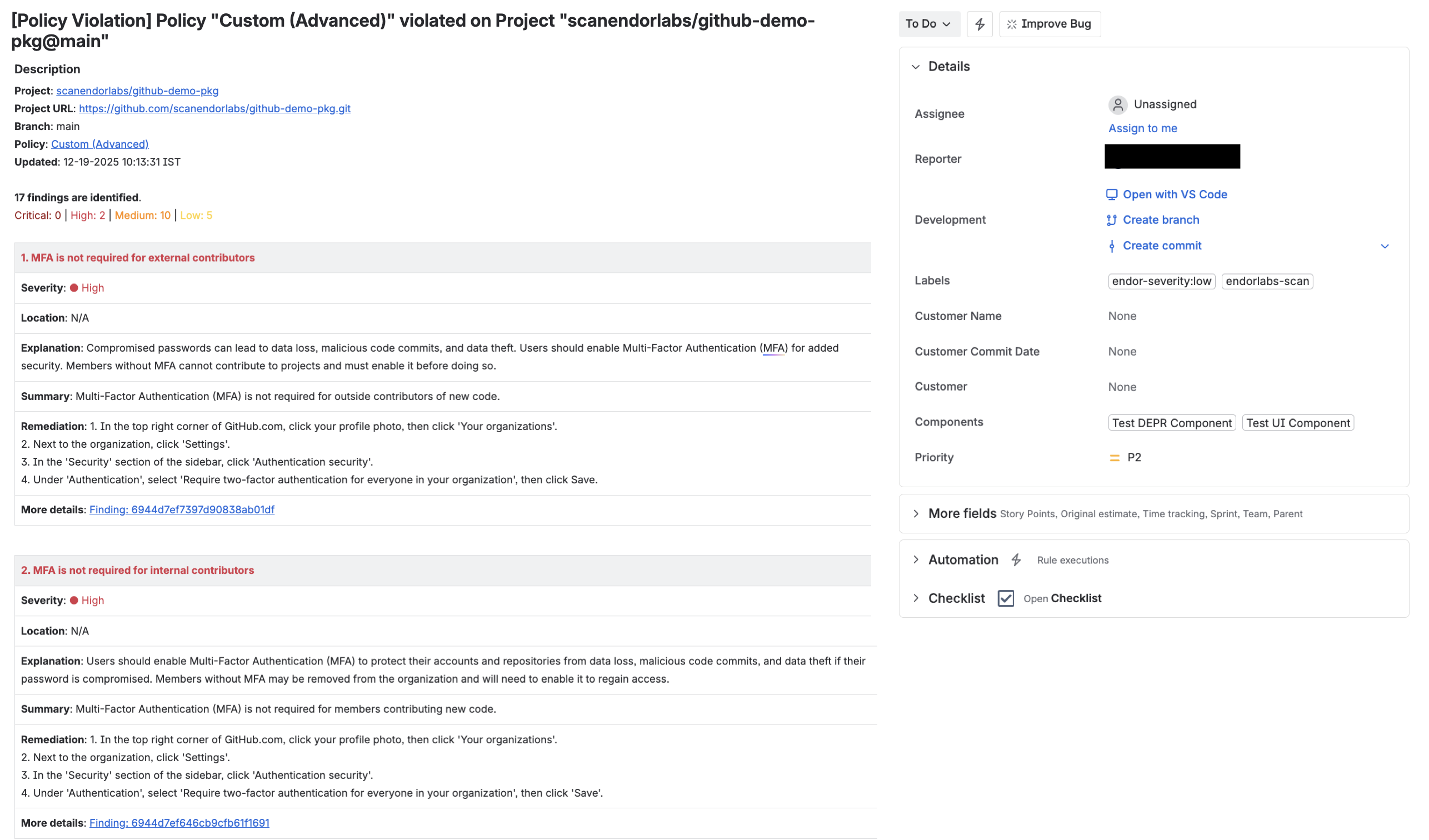The image size is (1429, 840).
Task: Click the Unassigned avatar icon
Action: pyautogui.click(x=1117, y=105)
